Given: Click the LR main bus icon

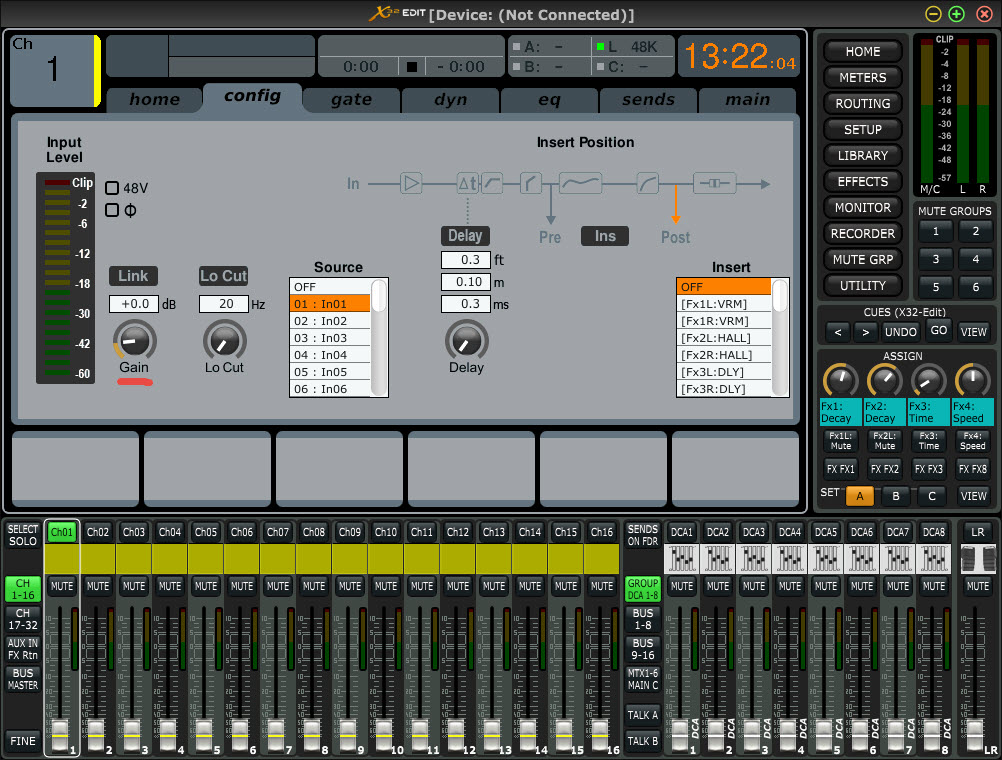Looking at the screenshot, I should pos(978,559).
